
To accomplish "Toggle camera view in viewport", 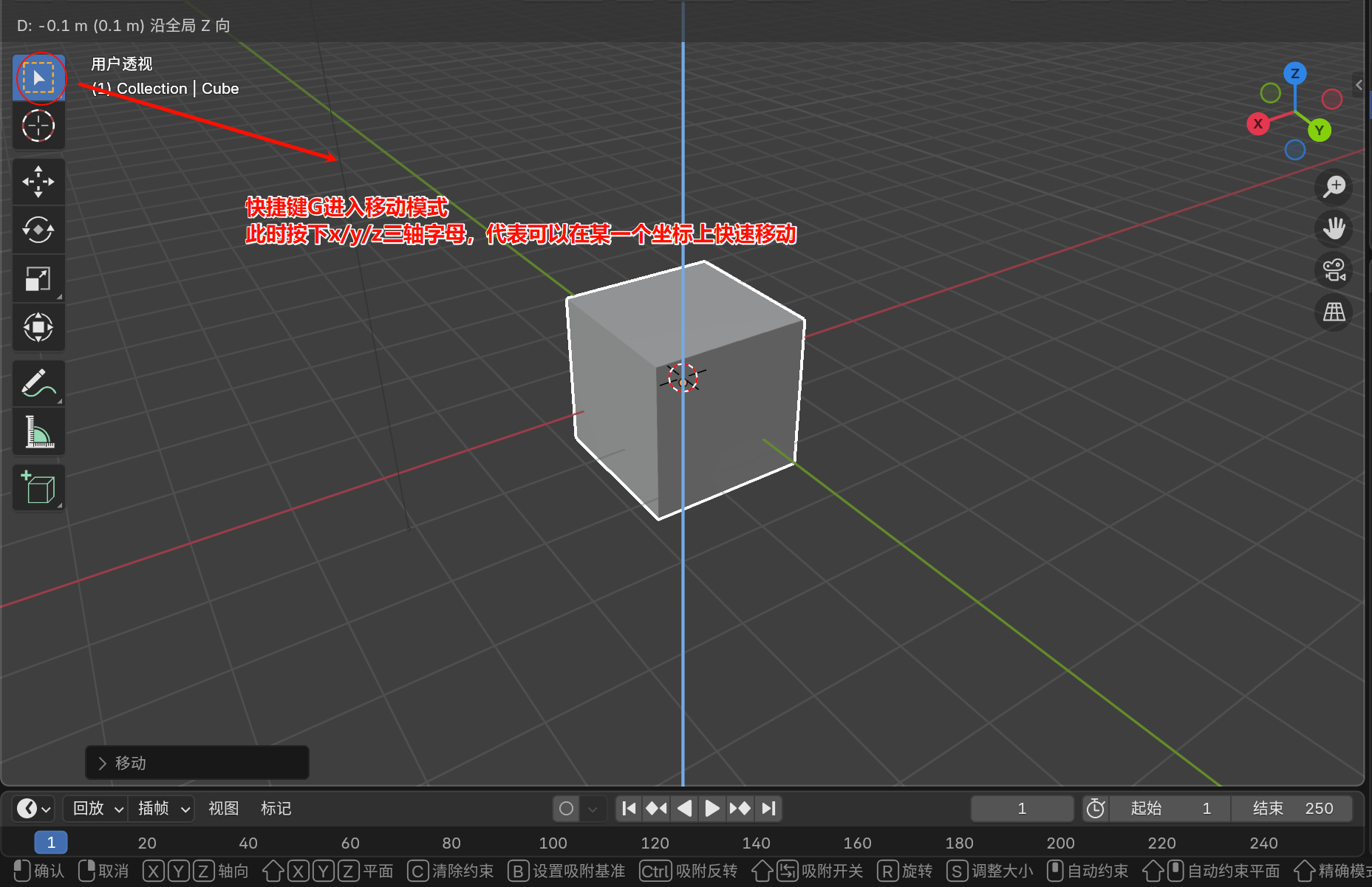I will 1334,270.
